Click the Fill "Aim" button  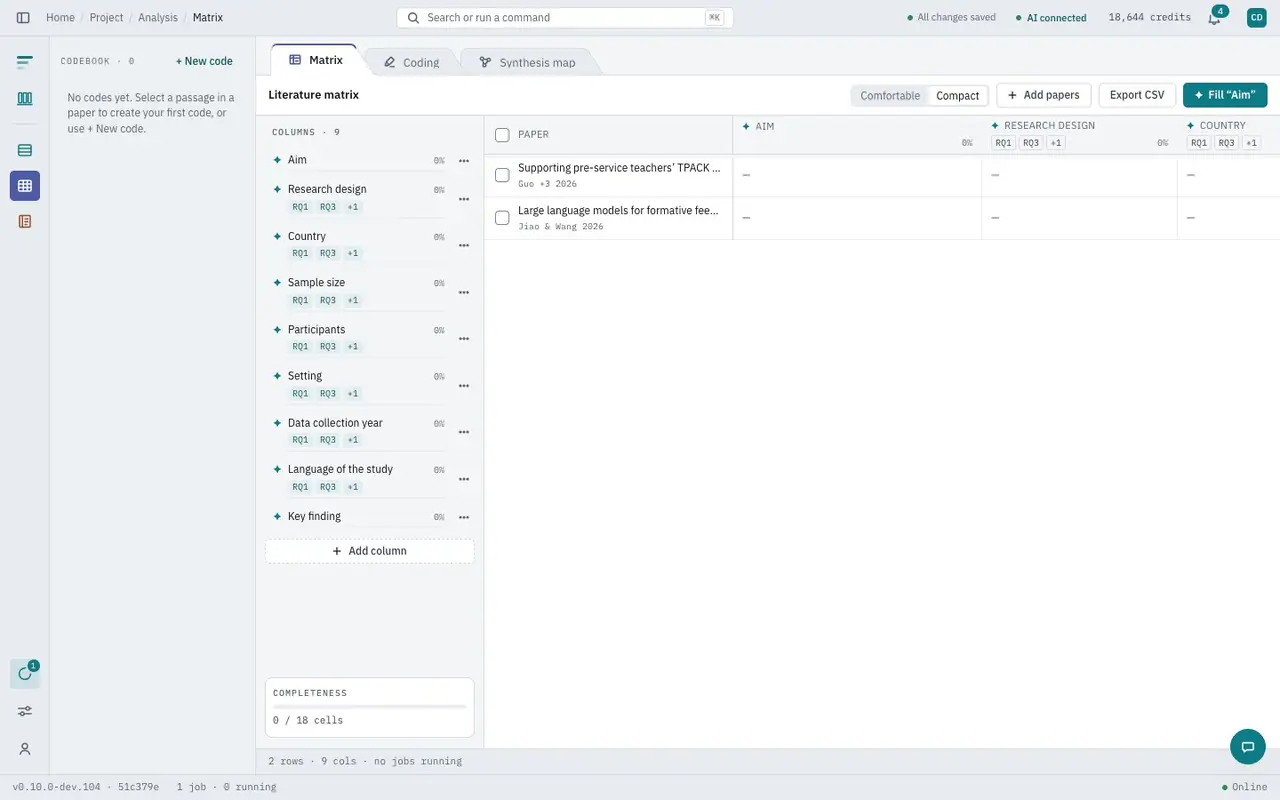point(1225,95)
